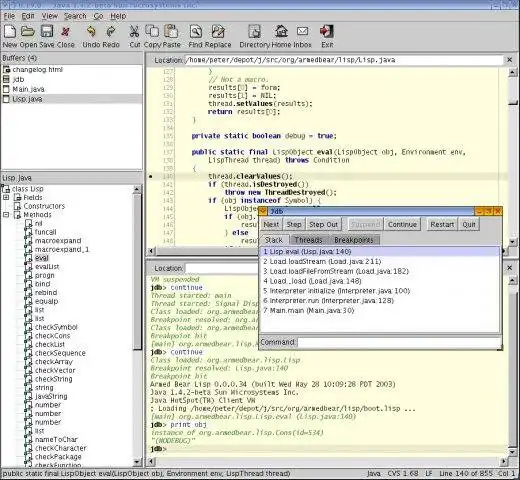Click the Save floppy disk icon
The height and width of the screenshot is (480, 520).
tap(47, 31)
